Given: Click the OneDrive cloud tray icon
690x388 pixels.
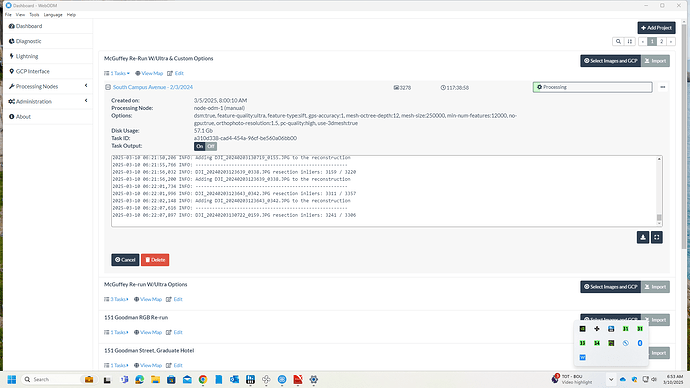Looking at the screenshot, I should pyautogui.click(x=623, y=379).
